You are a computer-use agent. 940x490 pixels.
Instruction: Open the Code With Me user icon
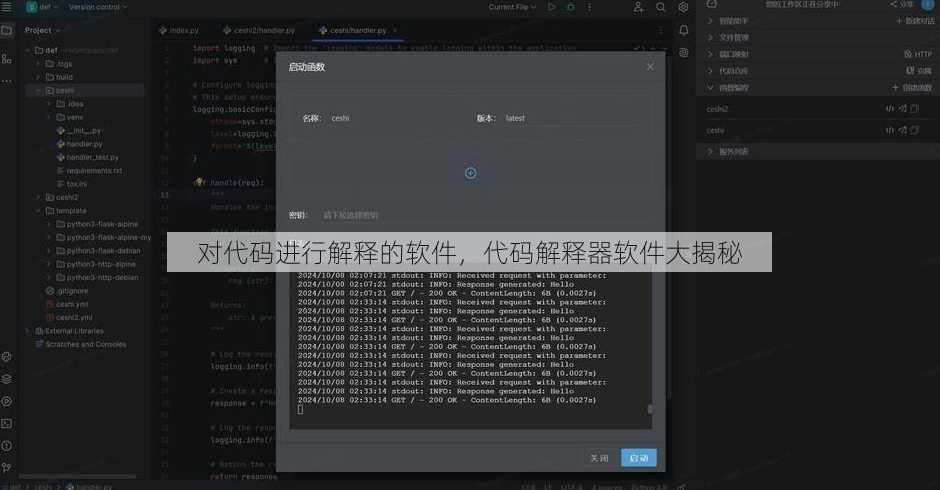click(x=638, y=7)
